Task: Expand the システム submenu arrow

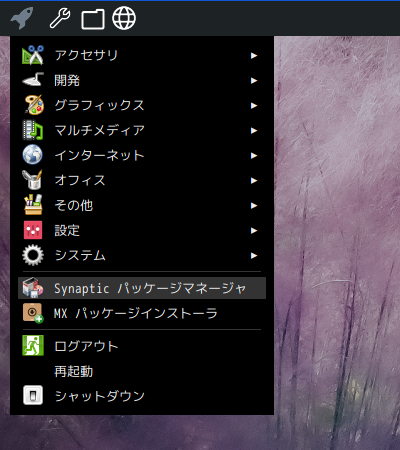Action: coord(254,255)
